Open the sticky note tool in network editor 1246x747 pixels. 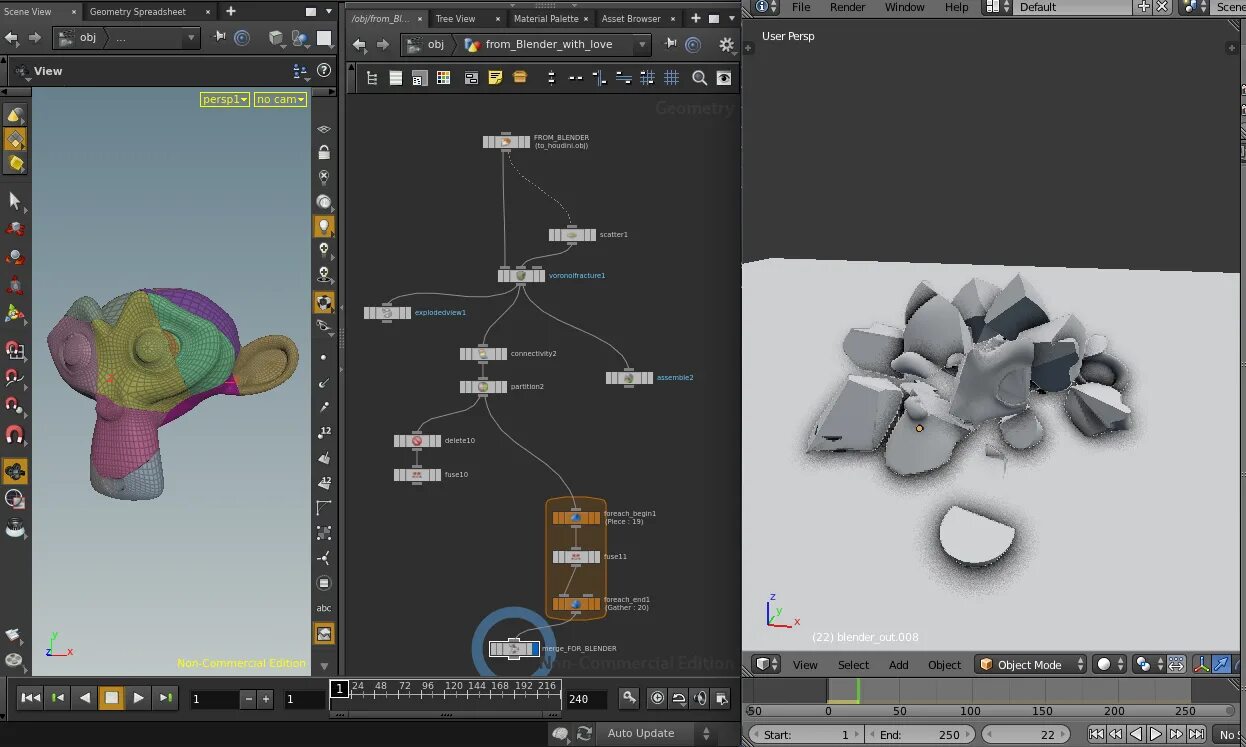[x=495, y=78]
